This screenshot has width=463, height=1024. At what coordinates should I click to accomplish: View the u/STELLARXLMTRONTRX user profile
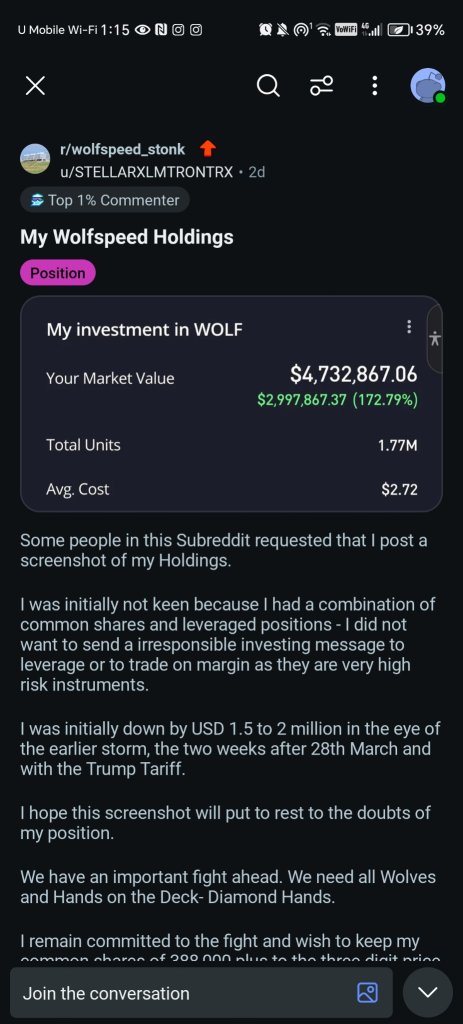(146, 172)
